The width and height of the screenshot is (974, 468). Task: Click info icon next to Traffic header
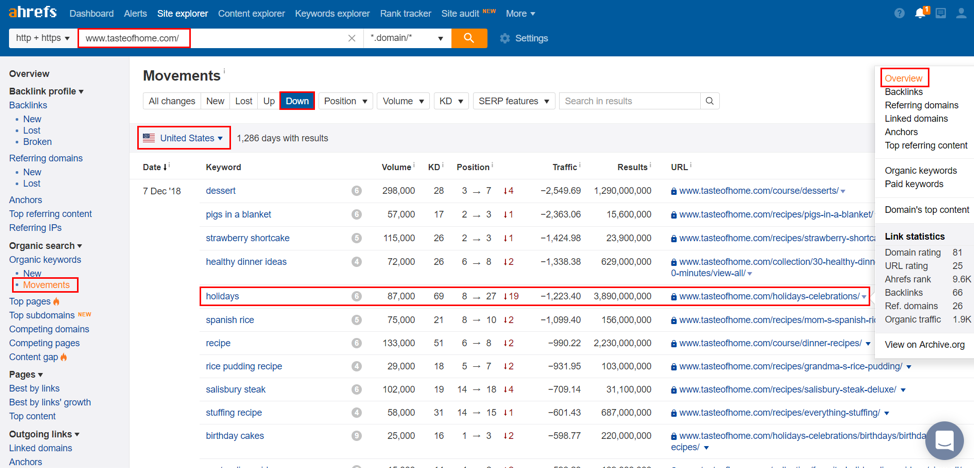click(x=580, y=165)
